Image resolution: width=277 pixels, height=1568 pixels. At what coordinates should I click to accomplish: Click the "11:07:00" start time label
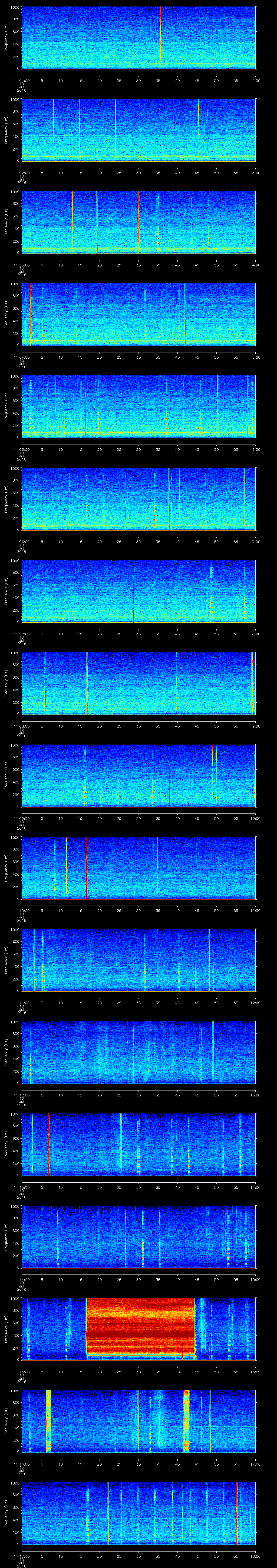pos(21,634)
